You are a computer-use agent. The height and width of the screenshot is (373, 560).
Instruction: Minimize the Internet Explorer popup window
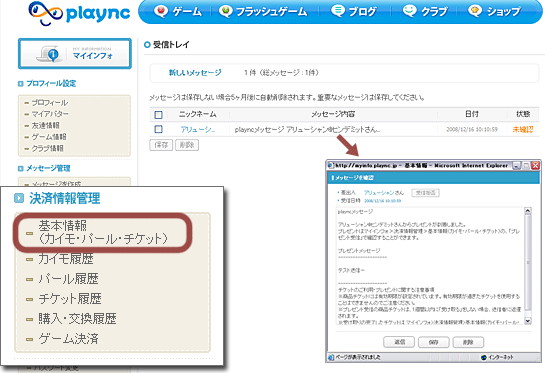pos(516,166)
